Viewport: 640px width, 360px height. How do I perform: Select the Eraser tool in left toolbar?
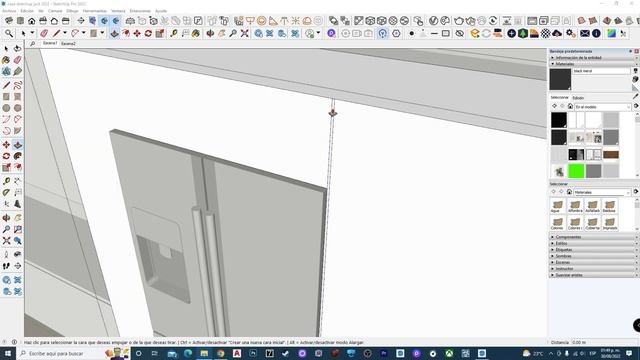pyautogui.click(x=18, y=60)
